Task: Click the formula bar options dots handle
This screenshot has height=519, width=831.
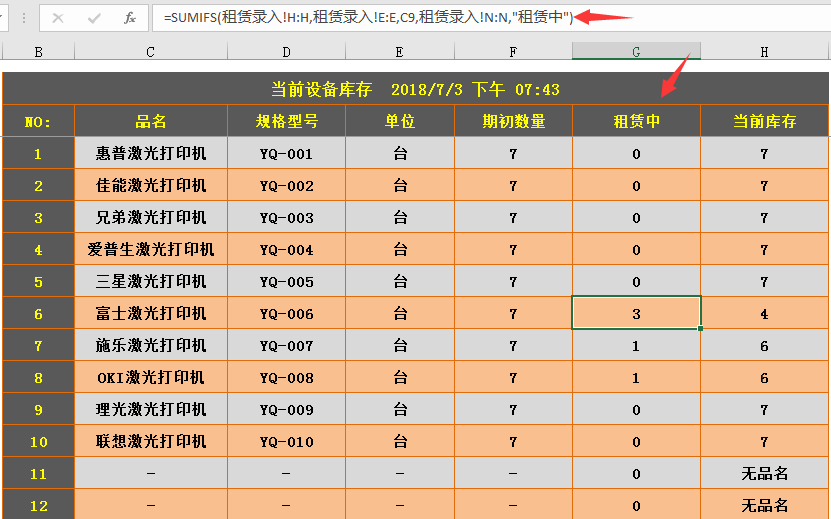Action: pyautogui.click(x=24, y=19)
